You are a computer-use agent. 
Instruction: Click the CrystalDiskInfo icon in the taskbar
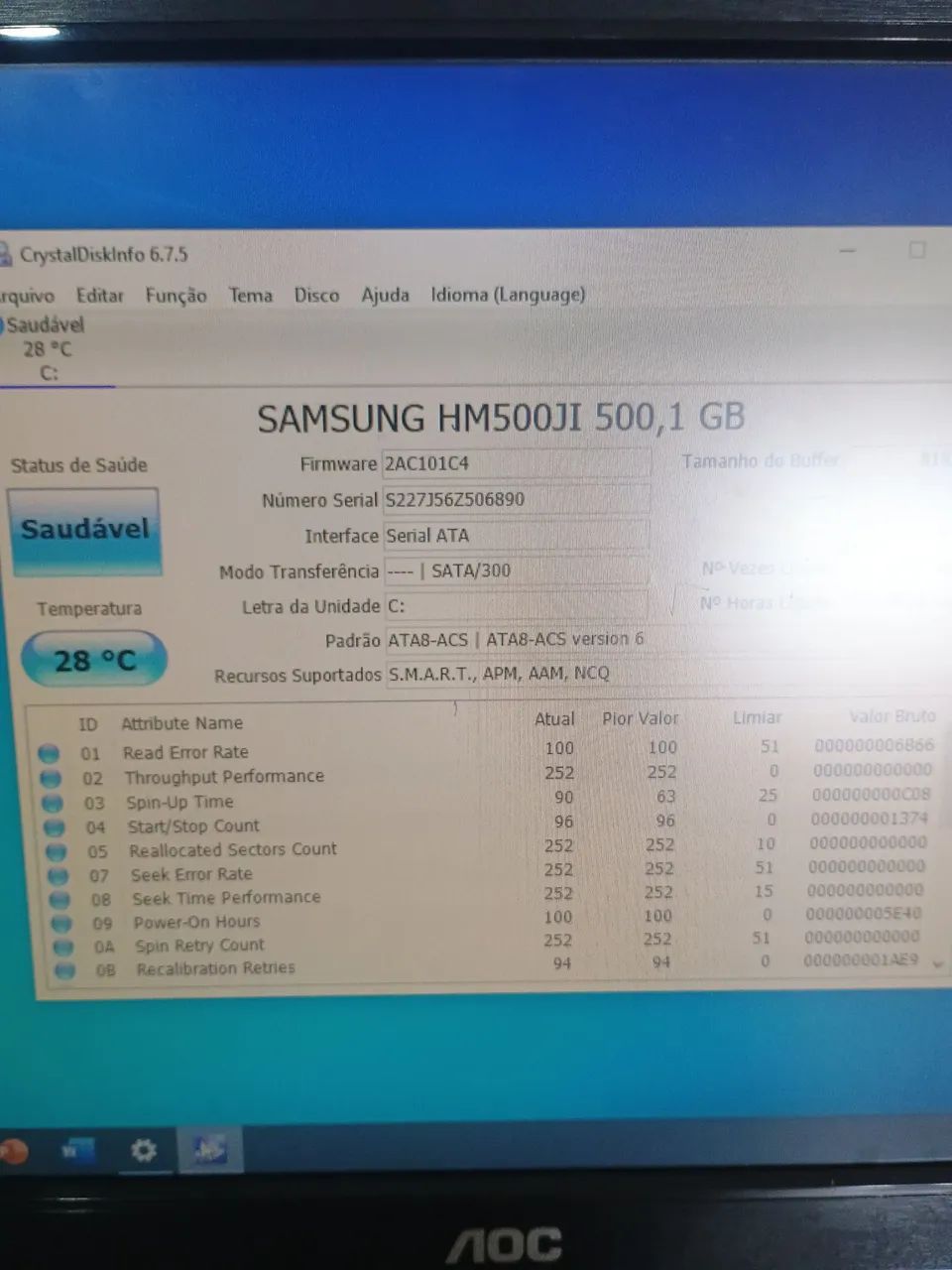tap(209, 1150)
